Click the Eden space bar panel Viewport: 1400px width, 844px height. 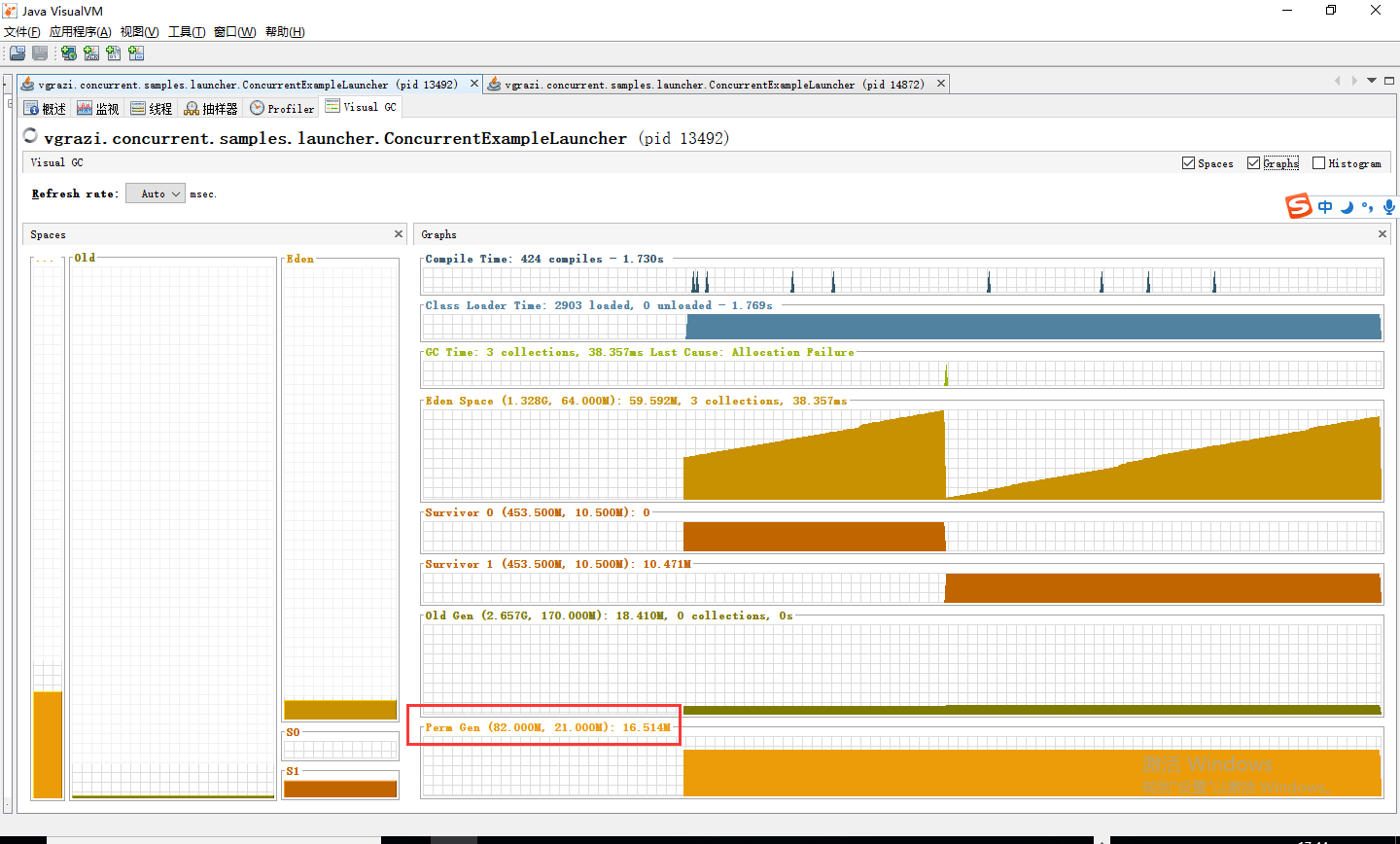click(340, 489)
